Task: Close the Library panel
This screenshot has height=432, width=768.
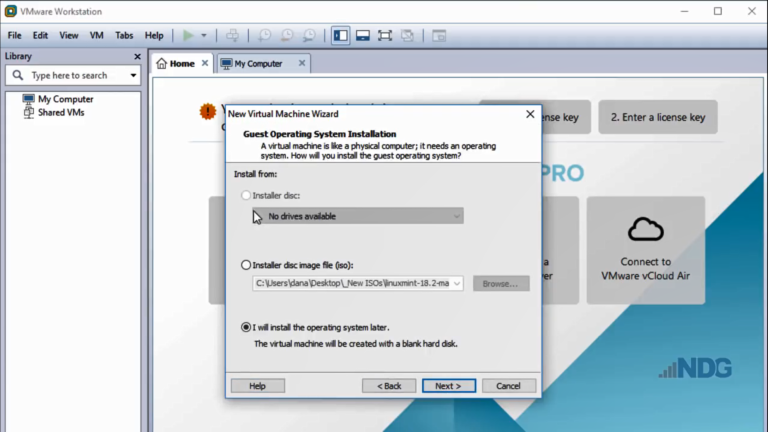Action: (x=138, y=57)
